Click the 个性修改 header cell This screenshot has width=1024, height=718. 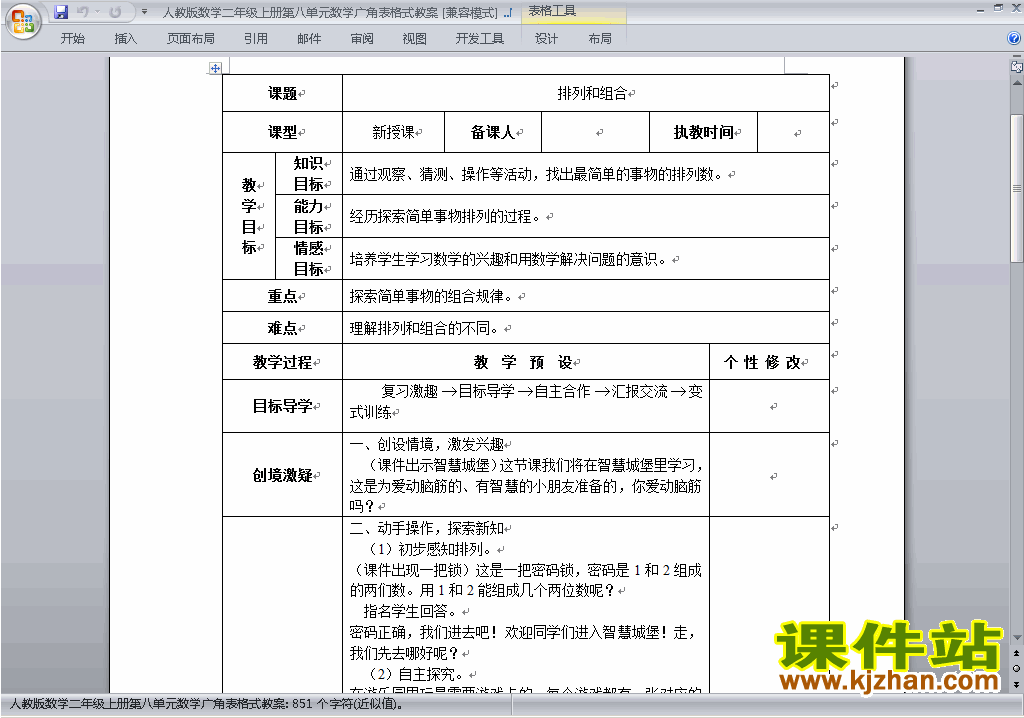coord(769,362)
